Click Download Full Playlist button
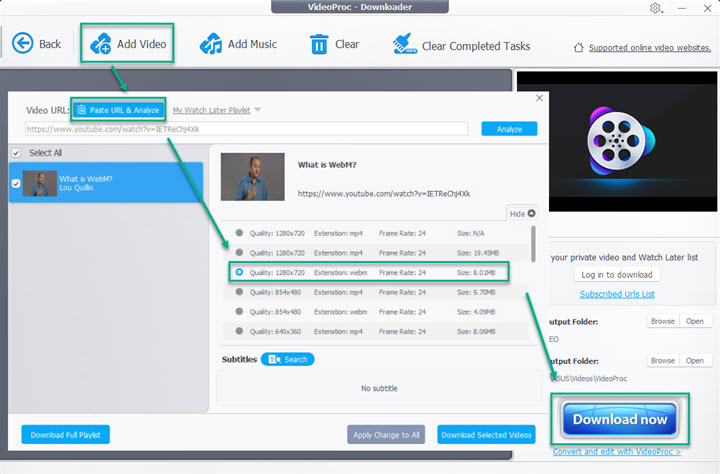The width and height of the screenshot is (720, 474). pos(66,434)
